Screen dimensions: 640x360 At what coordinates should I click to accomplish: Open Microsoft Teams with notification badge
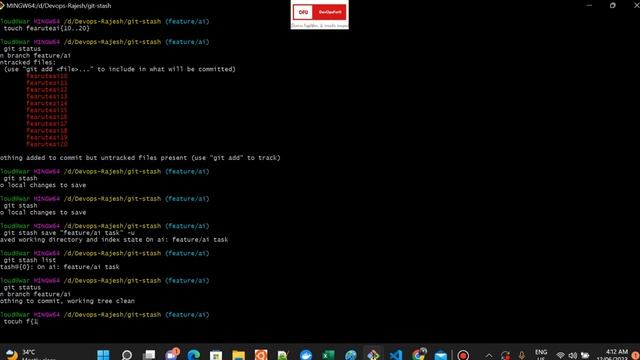tap(172, 354)
